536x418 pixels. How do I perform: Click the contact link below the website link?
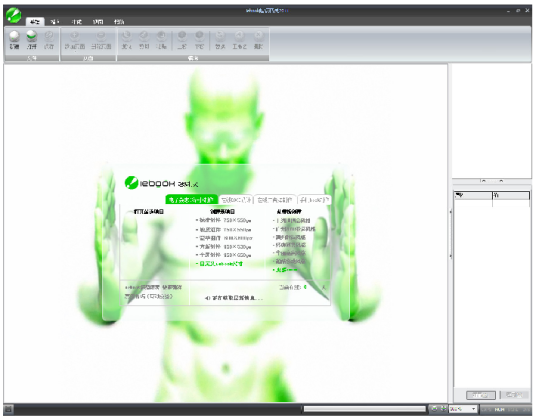[149, 296]
